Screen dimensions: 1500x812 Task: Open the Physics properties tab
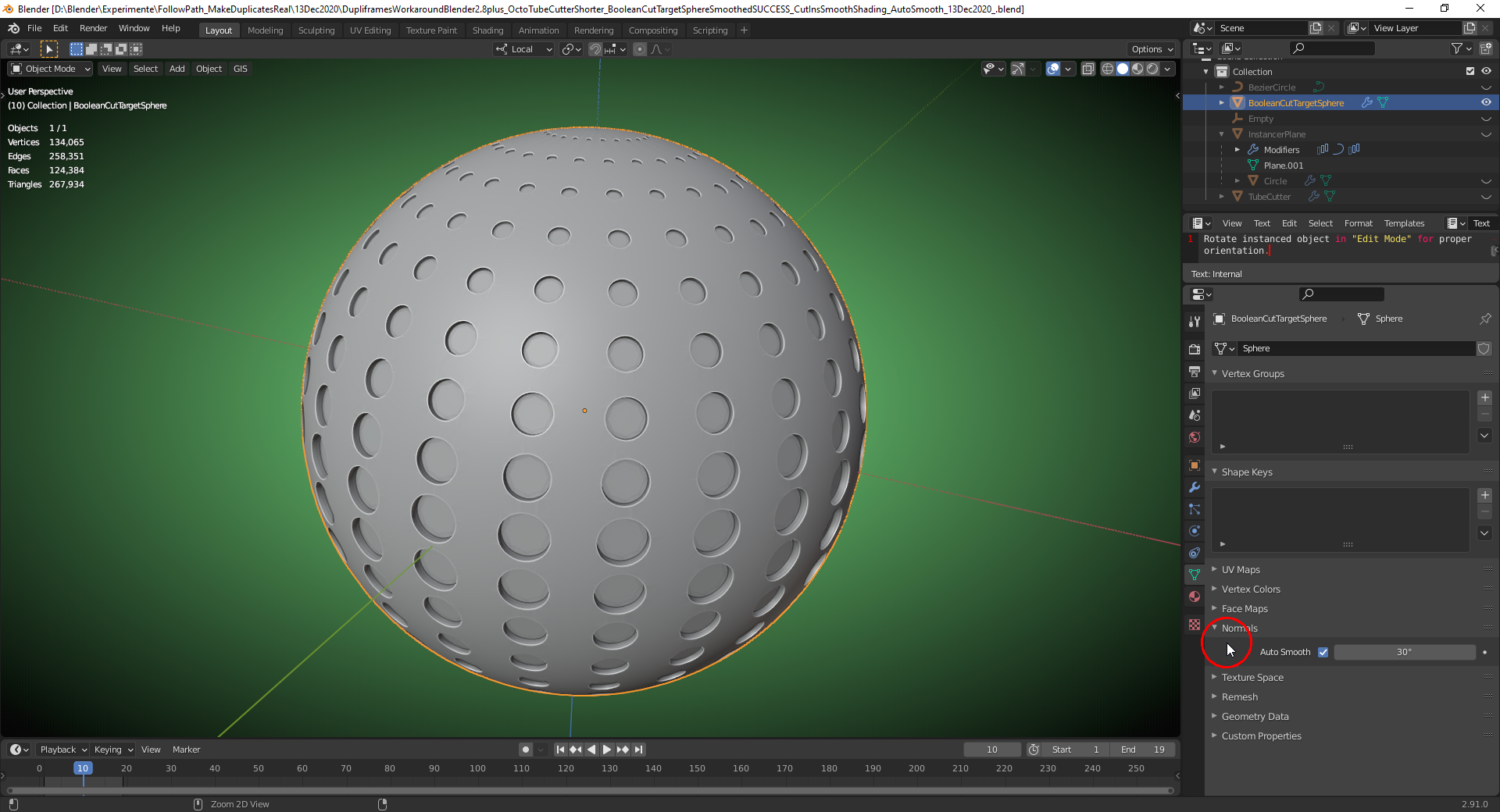(1195, 531)
